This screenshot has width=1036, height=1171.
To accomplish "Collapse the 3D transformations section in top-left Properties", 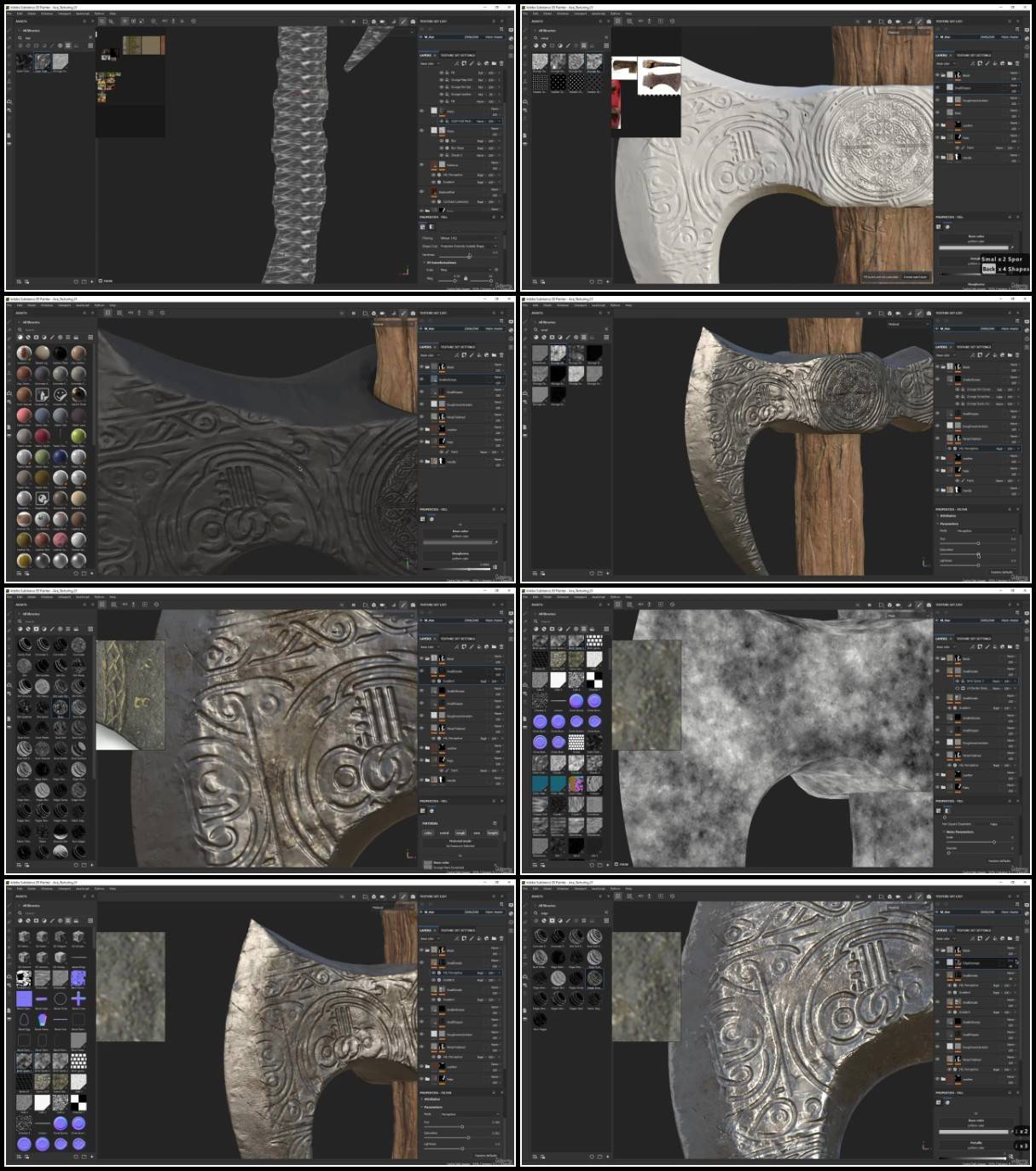I will coord(424,263).
